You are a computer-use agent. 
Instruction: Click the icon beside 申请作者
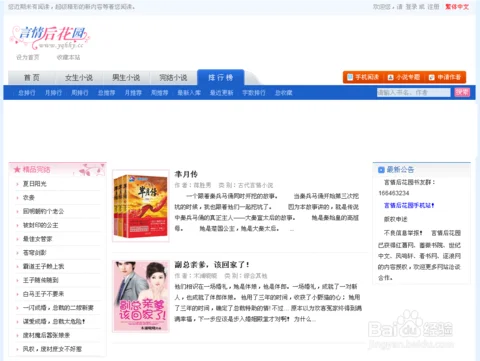tap(431, 77)
